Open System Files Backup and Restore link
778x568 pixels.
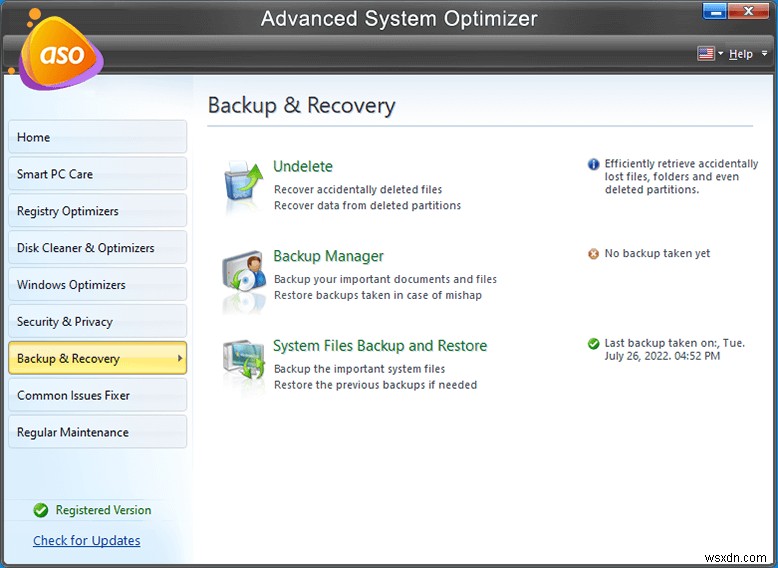tap(380, 345)
